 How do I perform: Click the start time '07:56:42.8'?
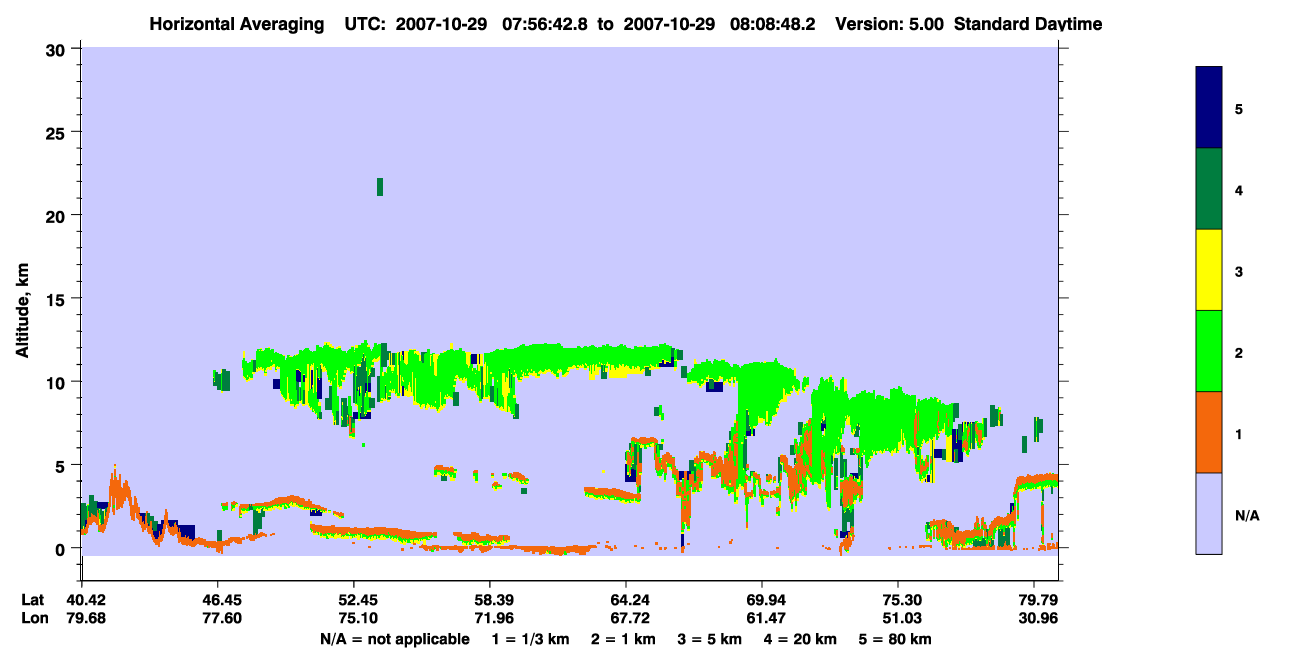545,24
